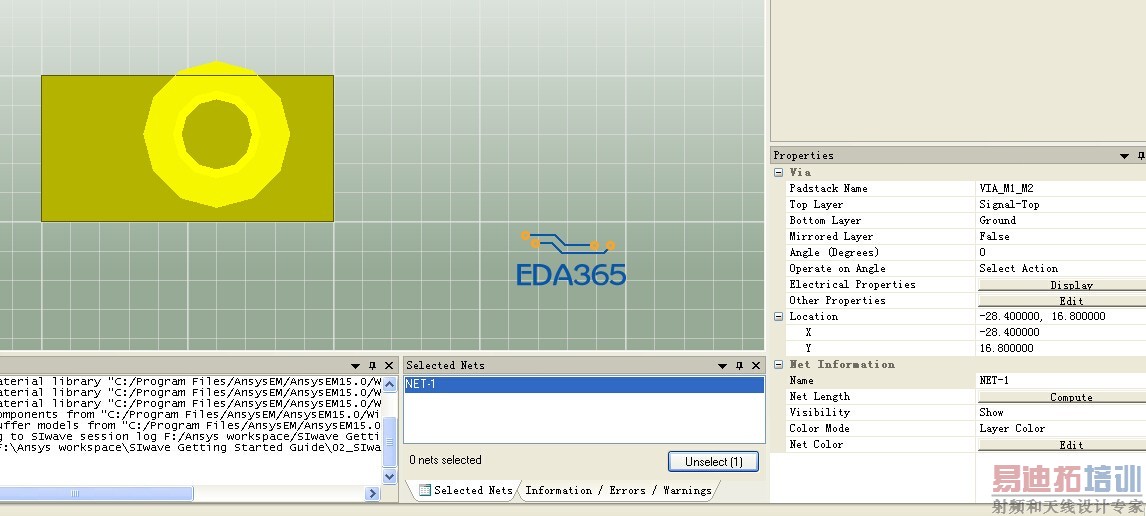Collapse the Net Information group
Image resolution: width=1146 pixels, height=516 pixels.
click(778, 364)
